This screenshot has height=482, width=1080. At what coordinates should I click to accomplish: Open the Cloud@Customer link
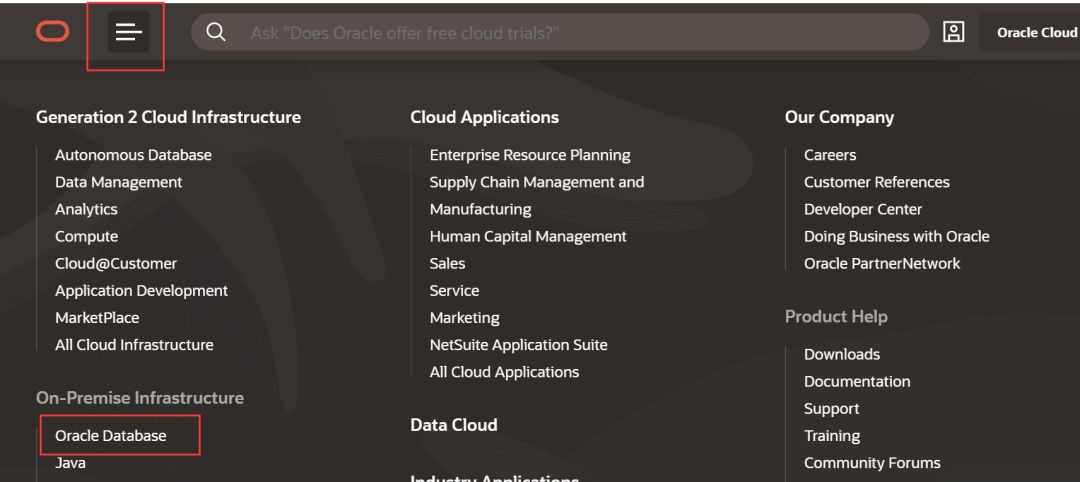pyautogui.click(x=116, y=263)
